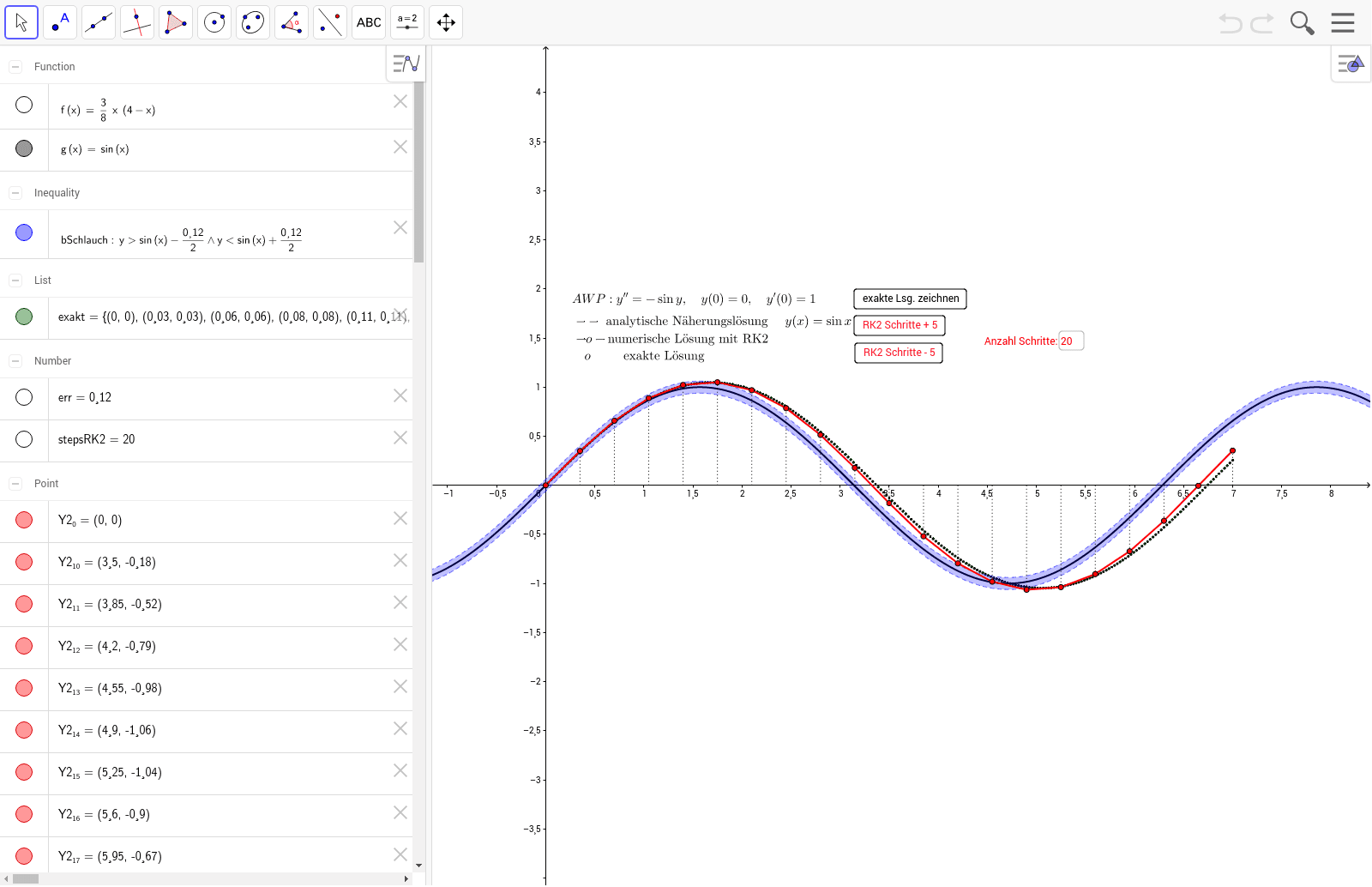The image size is (1372, 887).
Task: Toggle visibility of point Y2₁₁
Action: click(x=24, y=604)
